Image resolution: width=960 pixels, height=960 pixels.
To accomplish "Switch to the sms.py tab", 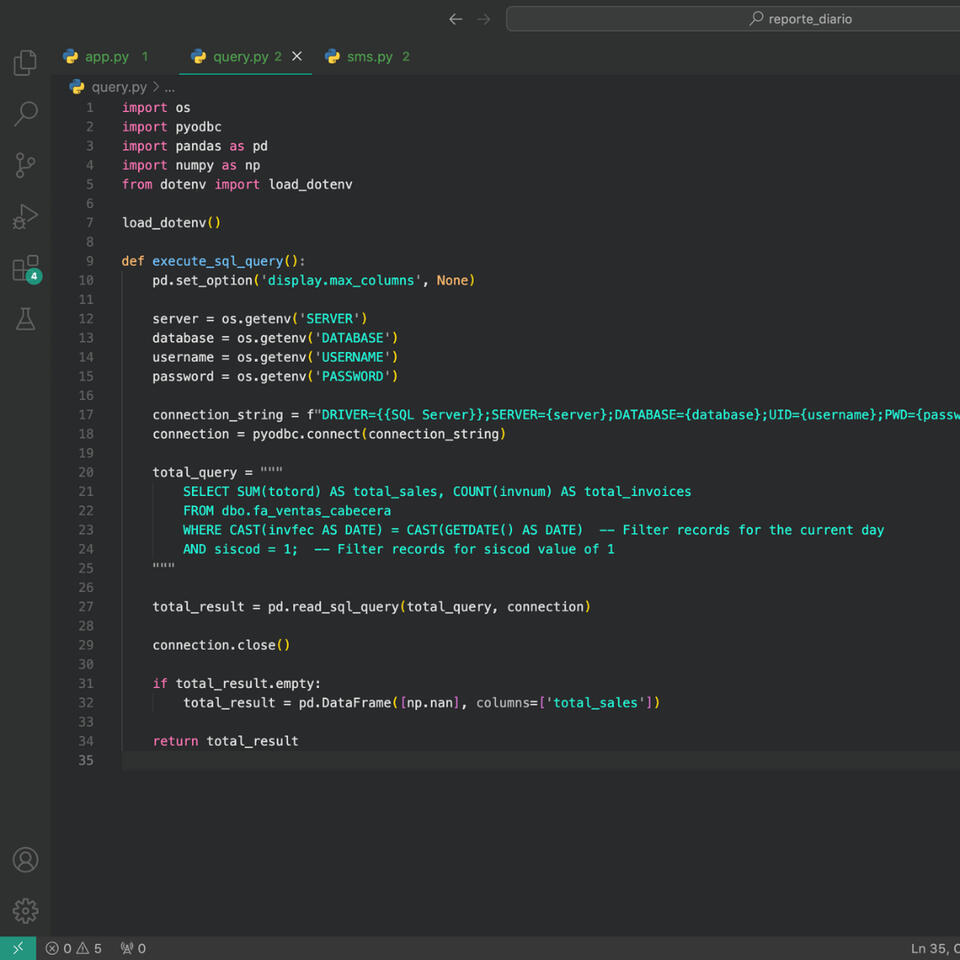I will tap(368, 57).
